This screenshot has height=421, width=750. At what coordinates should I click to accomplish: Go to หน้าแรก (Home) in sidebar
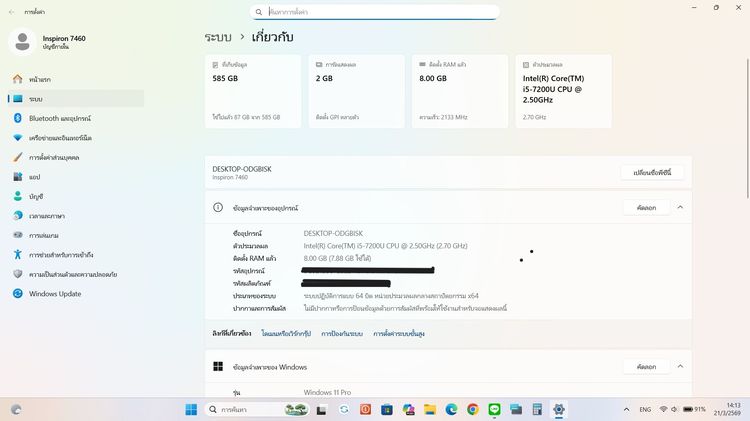40,79
